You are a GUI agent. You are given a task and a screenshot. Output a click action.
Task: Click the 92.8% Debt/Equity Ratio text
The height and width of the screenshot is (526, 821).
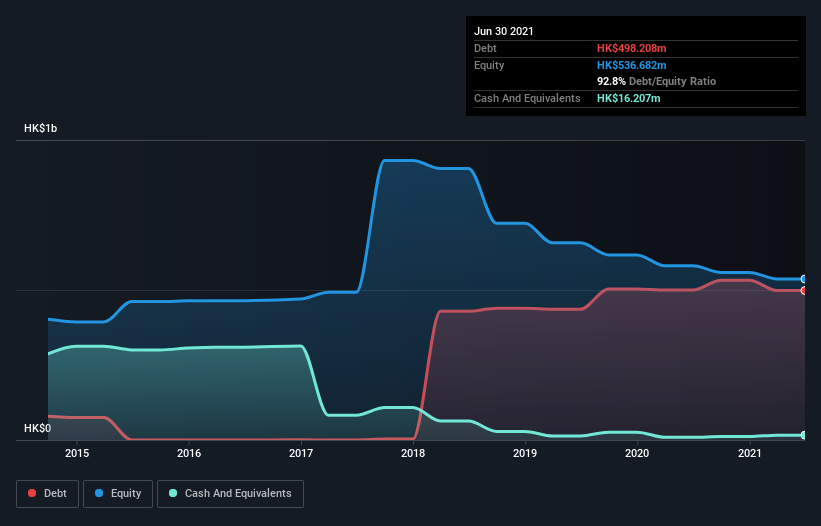coord(657,81)
